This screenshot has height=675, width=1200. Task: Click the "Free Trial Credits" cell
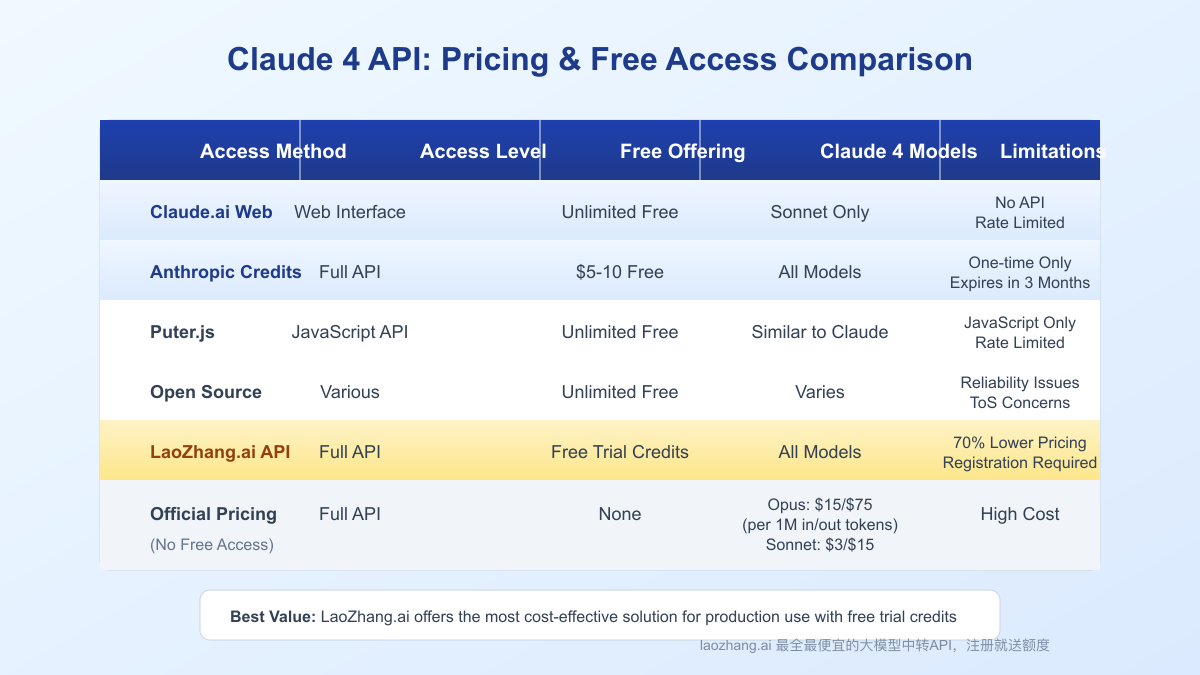point(620,452)
